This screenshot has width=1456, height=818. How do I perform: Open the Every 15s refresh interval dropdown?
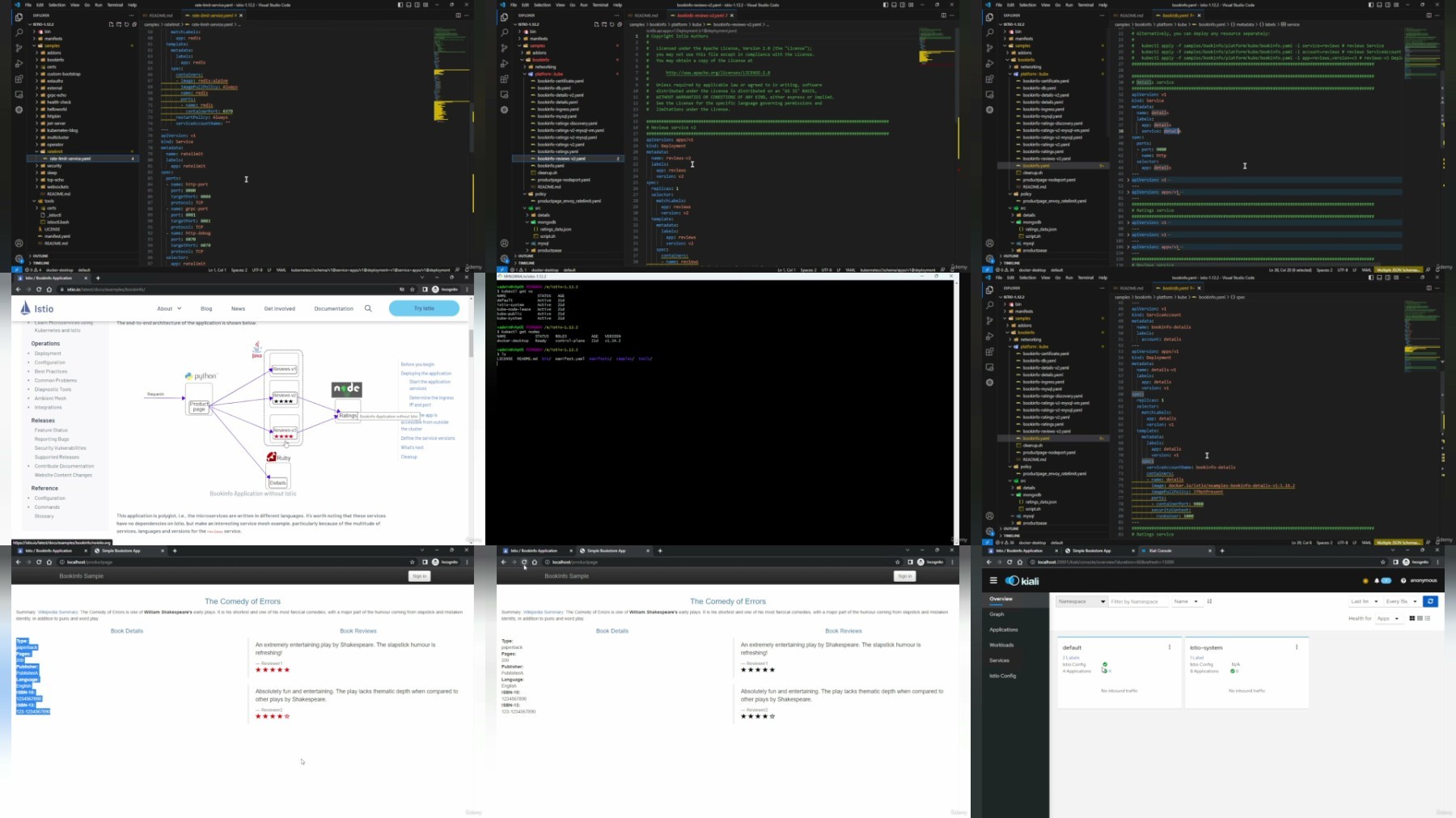tap(1401, 601)
